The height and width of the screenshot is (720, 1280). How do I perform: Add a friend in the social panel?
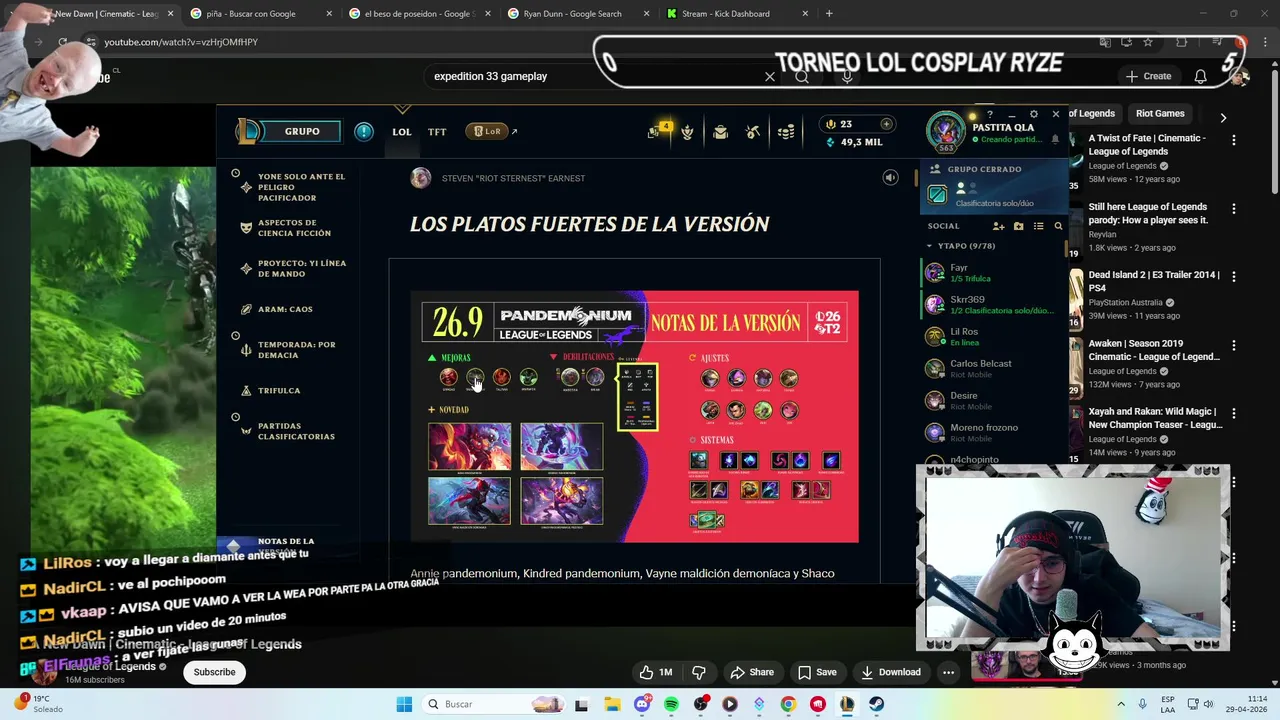click(998, 226)
